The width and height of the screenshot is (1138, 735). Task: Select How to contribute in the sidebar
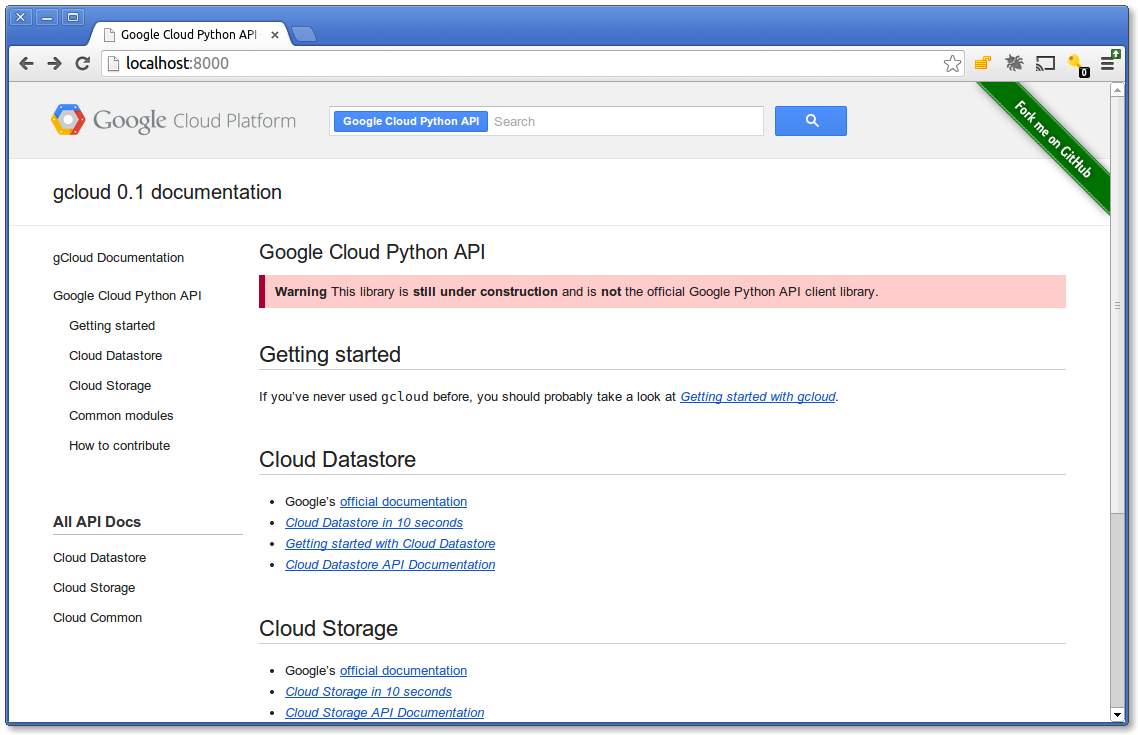[x=119, y=445]
